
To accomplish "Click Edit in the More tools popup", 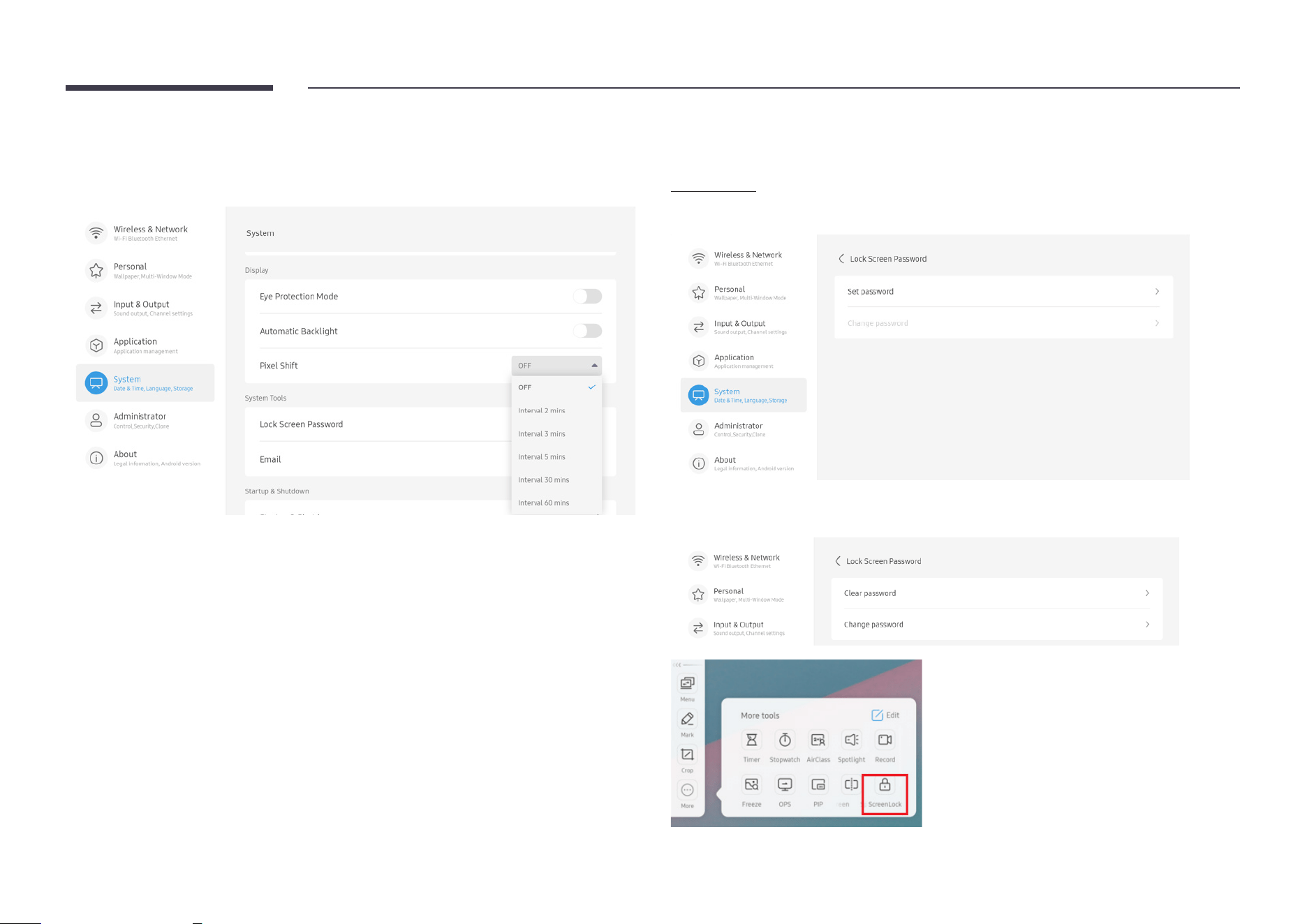I will click(x=885, y=715).
